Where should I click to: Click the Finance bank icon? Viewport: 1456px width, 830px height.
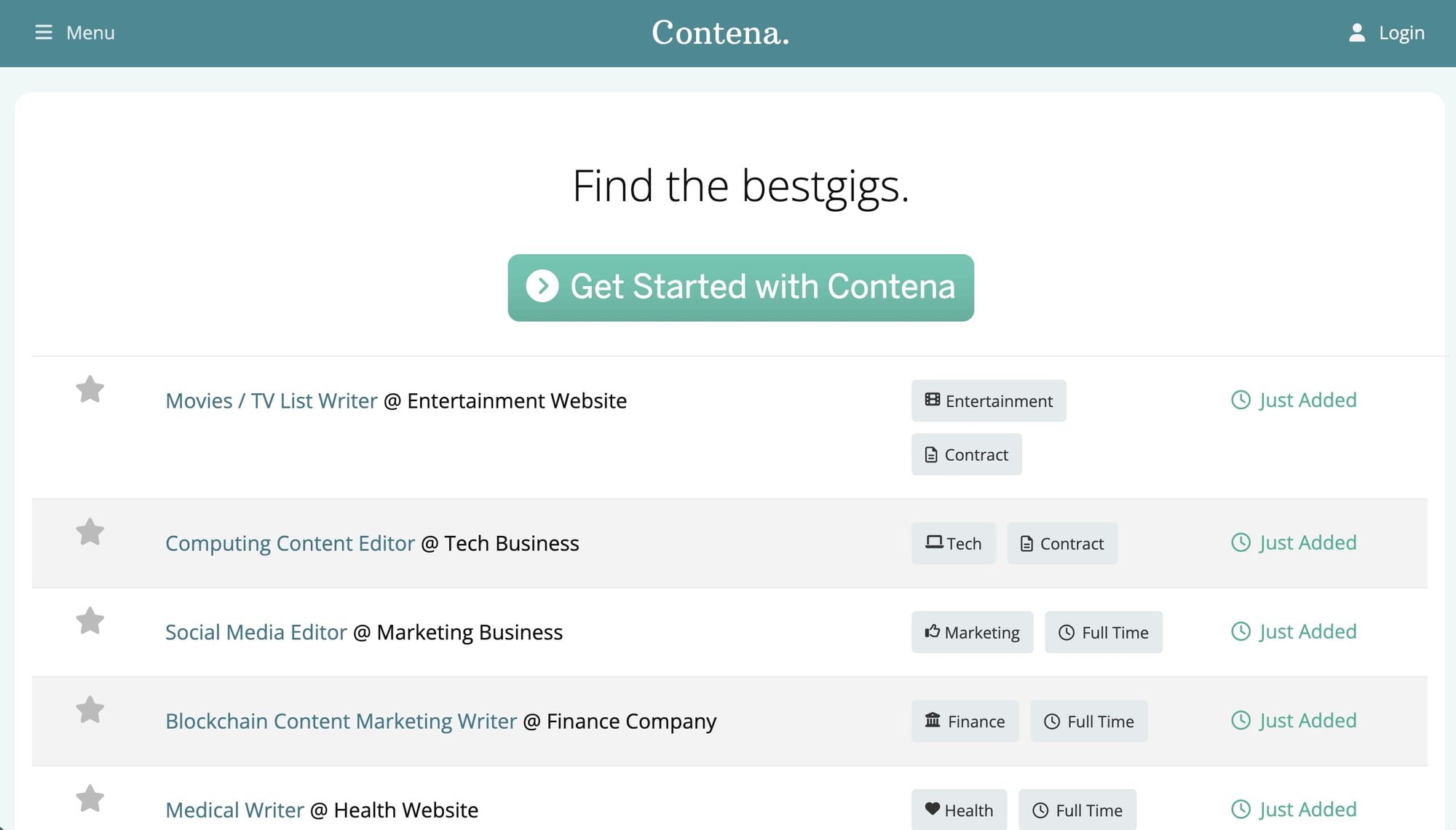tap(933, 721)
